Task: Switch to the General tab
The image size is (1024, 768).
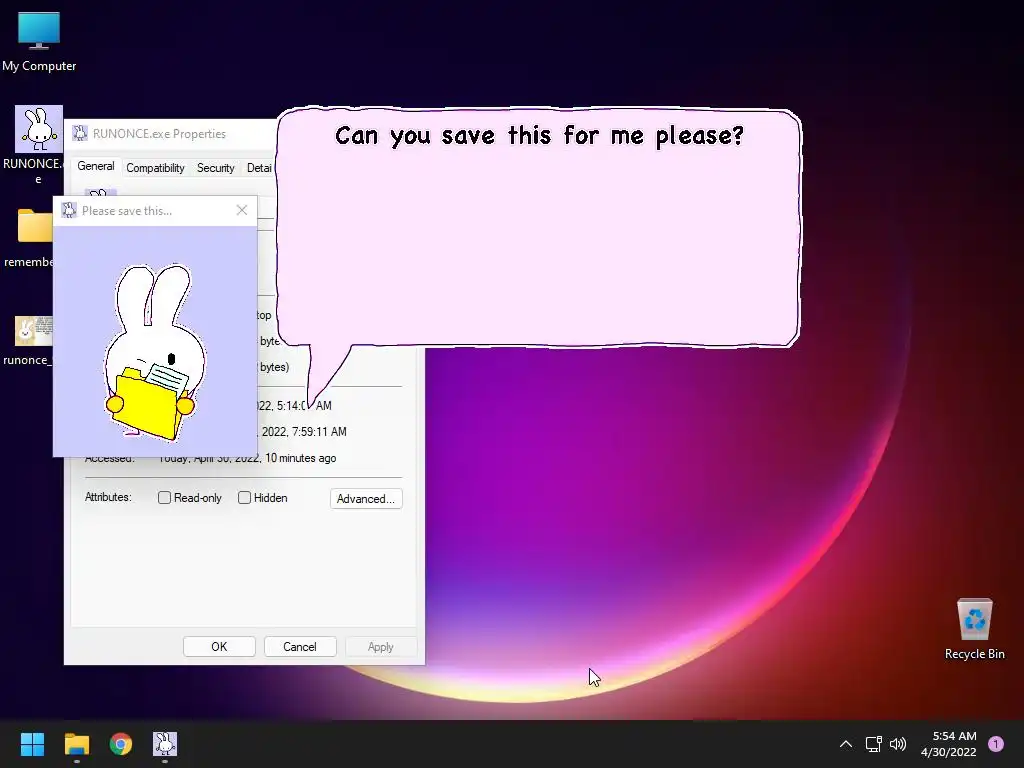Action: (95, 167)
